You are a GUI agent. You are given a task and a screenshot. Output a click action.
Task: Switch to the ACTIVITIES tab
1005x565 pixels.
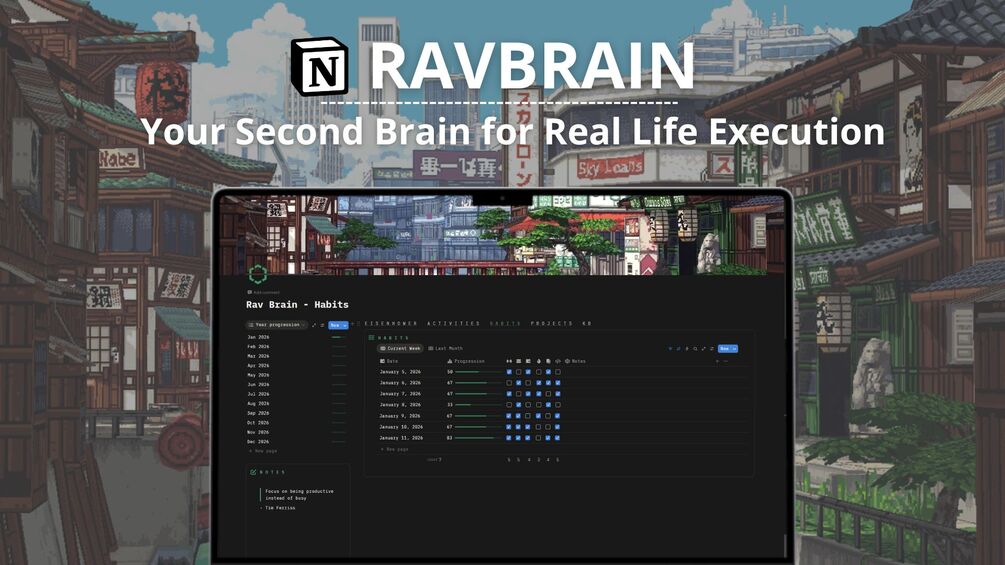(454, 323)
